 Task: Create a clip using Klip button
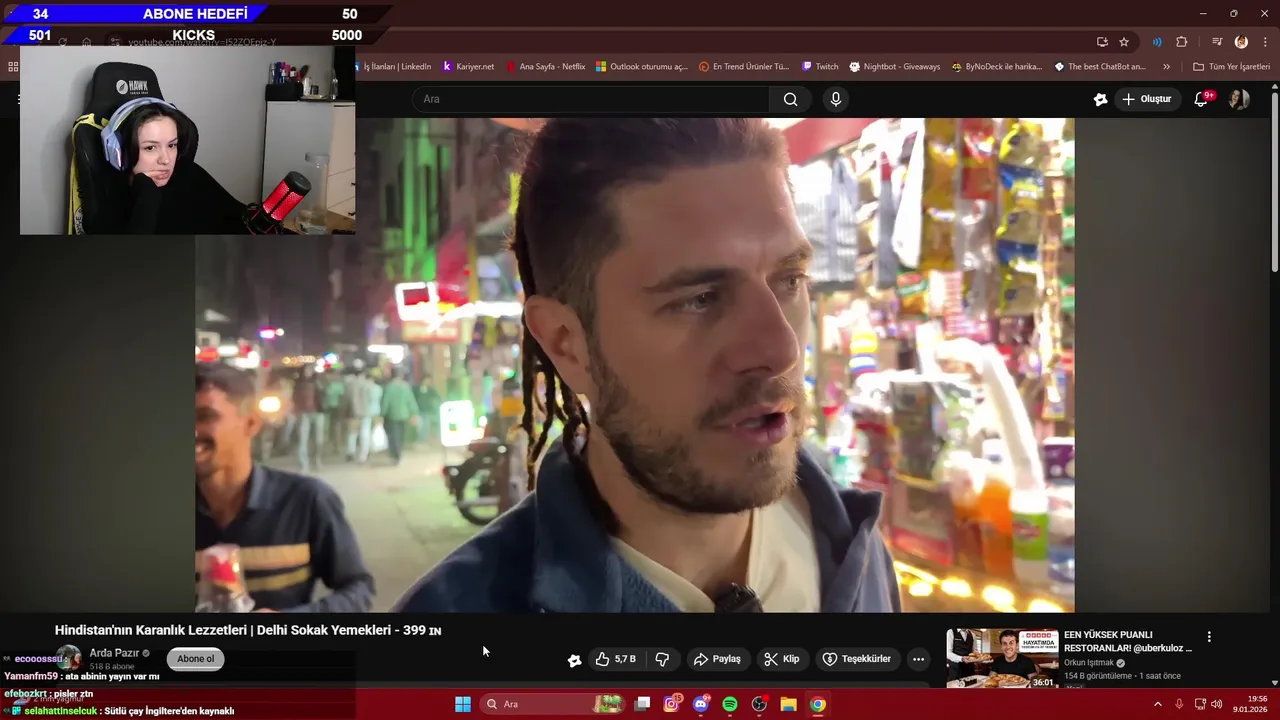781,659
